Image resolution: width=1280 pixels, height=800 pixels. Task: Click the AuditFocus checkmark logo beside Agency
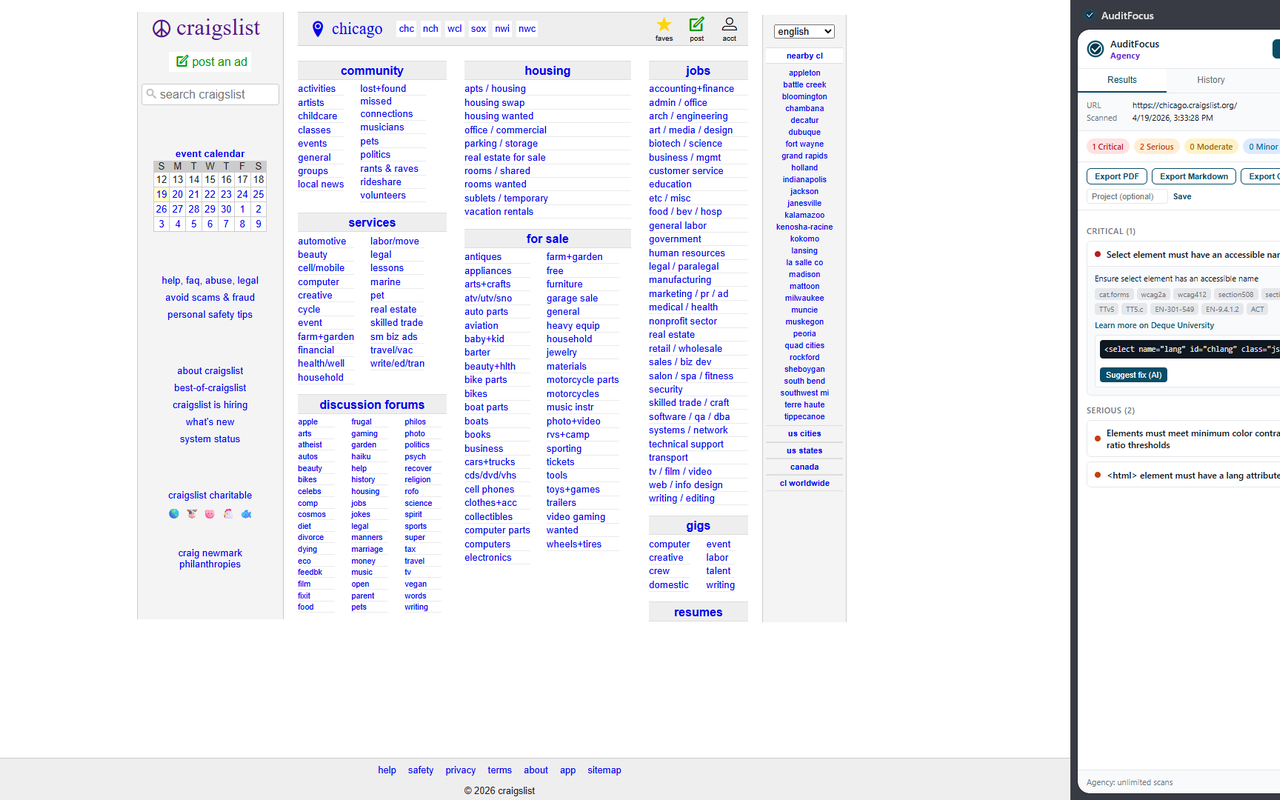[1096, 49]
